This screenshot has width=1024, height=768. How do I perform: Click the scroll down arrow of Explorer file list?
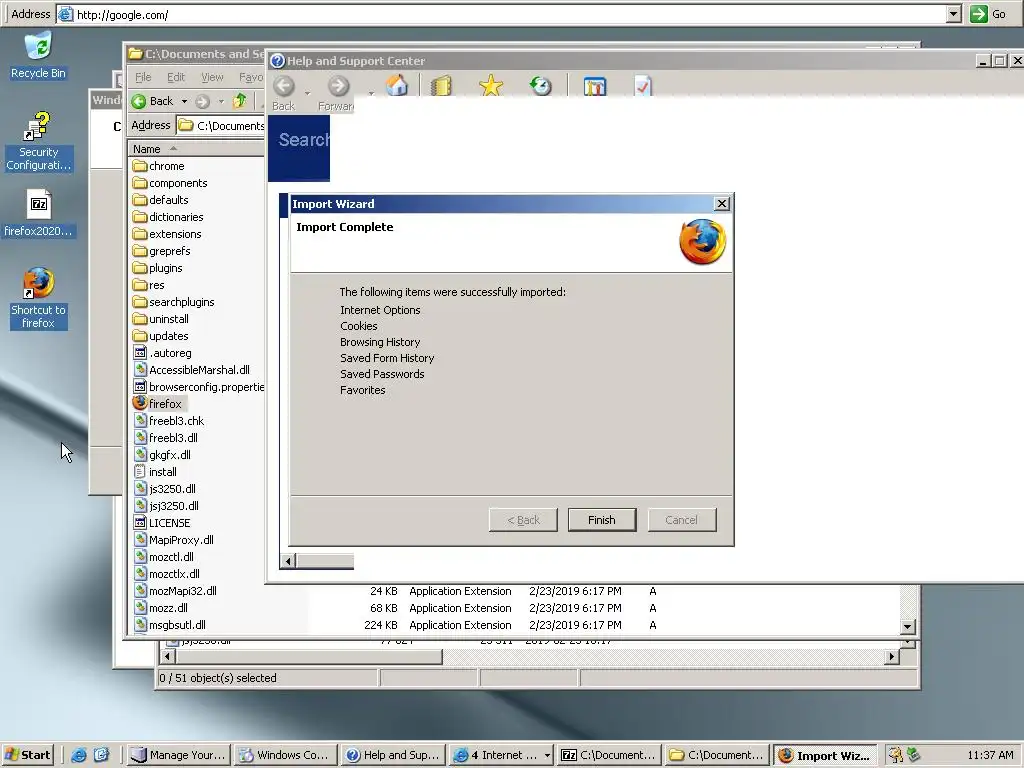click(907, 626)
